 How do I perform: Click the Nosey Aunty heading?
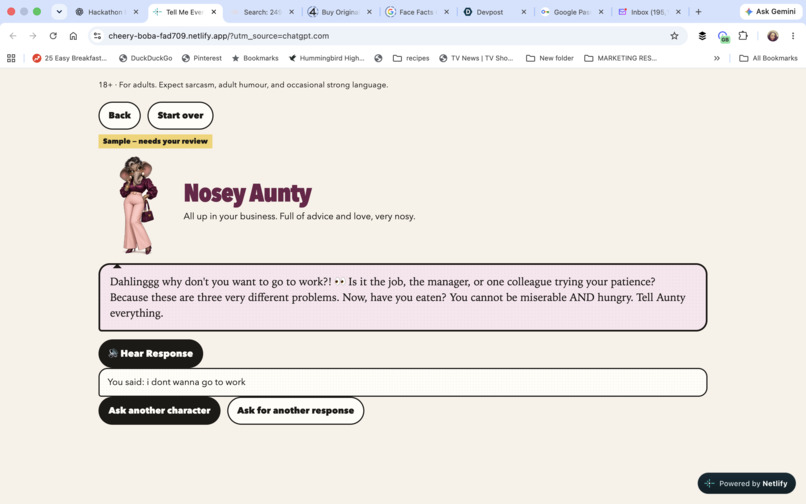pyautogui.click(x=248, y=193)
